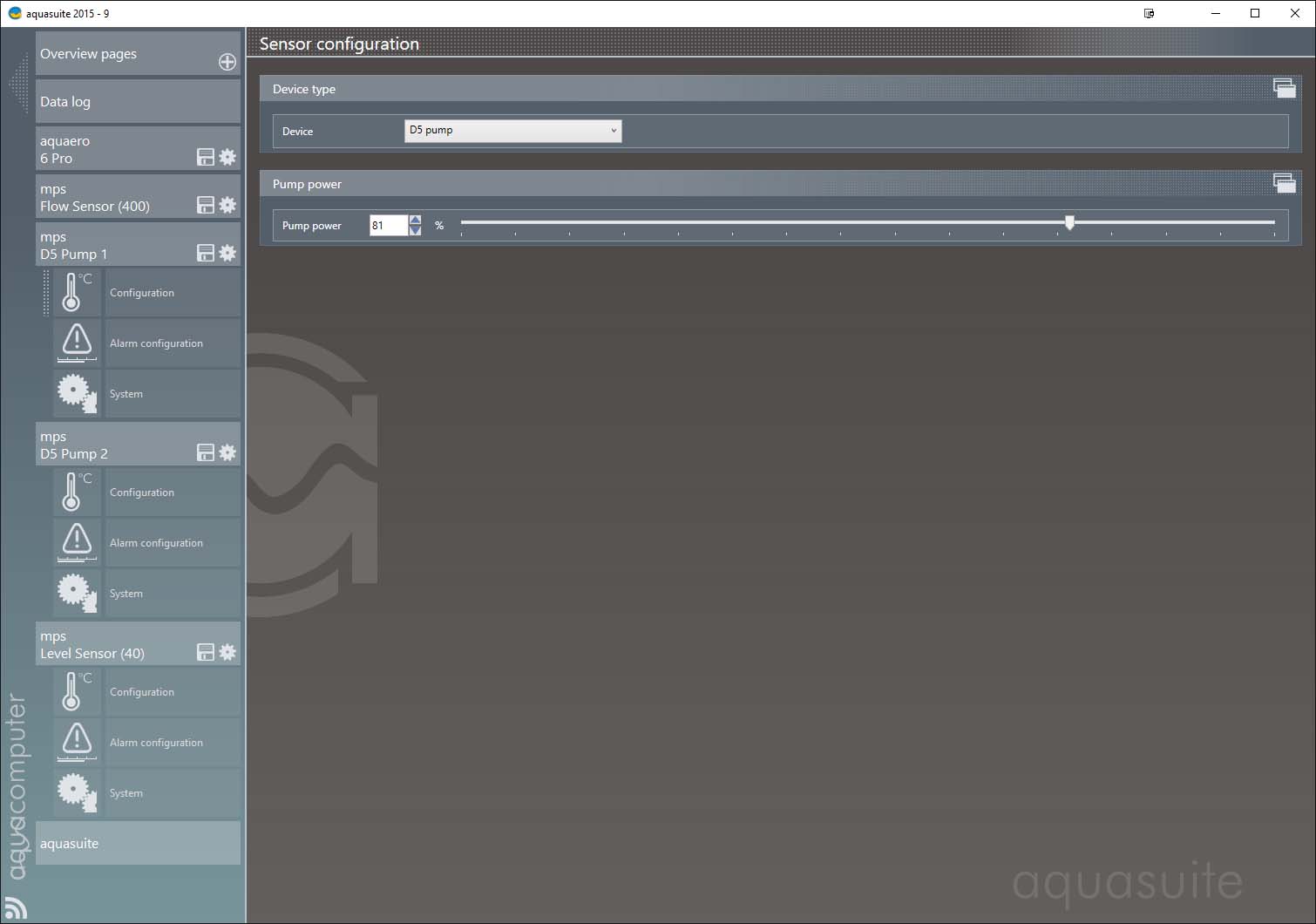Click the pump power slider handle
Screen dimensions: 1316x924
tap(1069, 223)
